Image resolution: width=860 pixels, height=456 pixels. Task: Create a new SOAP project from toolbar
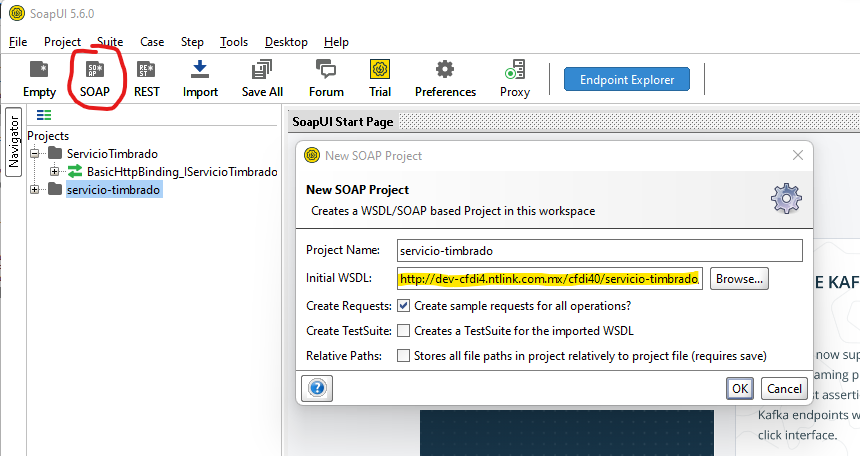pos(95,80)
